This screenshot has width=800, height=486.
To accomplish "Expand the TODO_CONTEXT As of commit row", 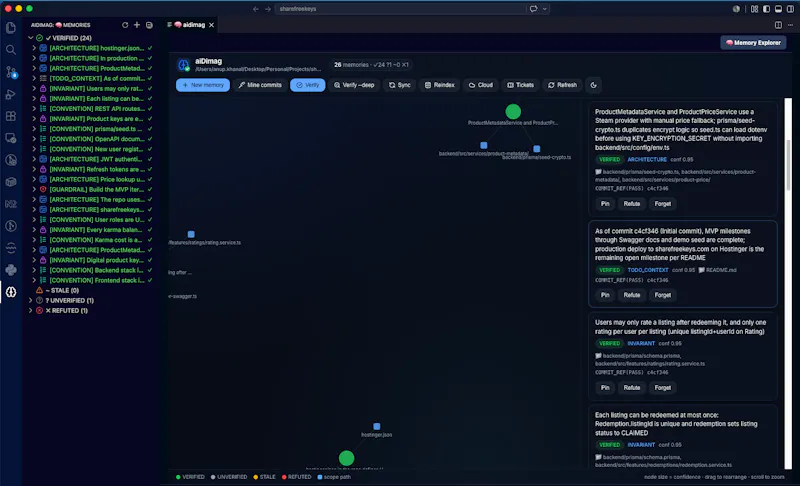I will point(34,79).
